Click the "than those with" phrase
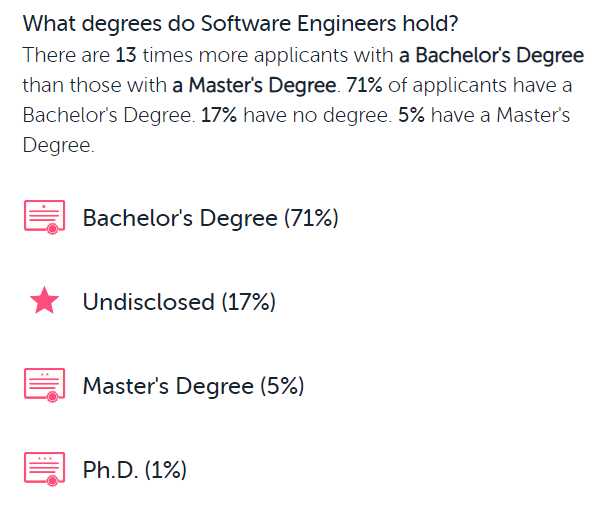Image resolution: width=593 pixels, height=506 pixels. (95, 85)
